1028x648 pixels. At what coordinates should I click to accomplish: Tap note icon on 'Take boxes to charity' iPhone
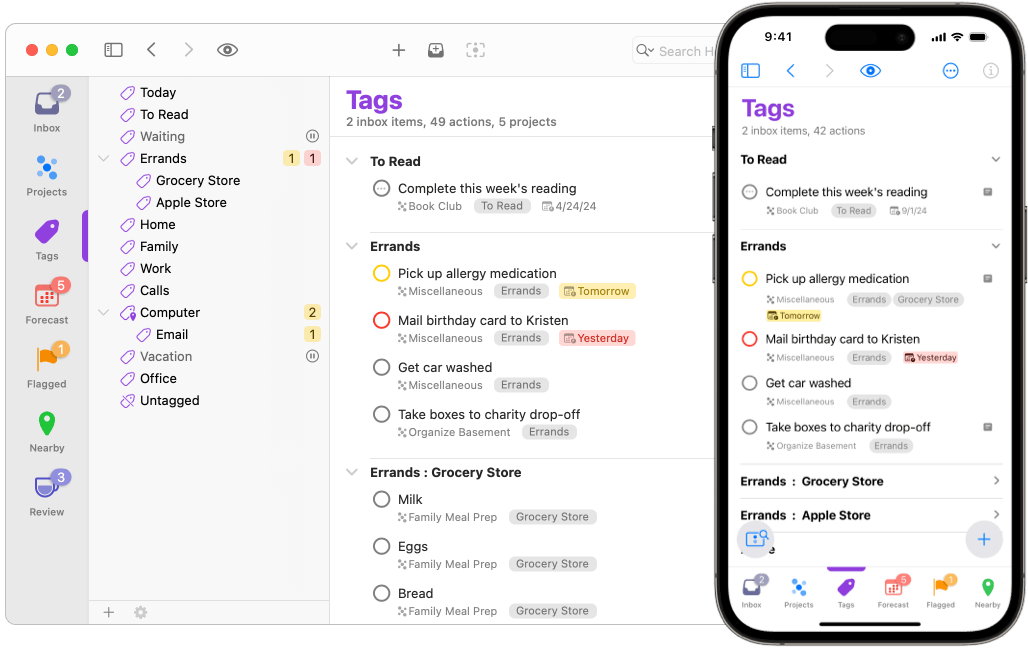click(988, 427)
